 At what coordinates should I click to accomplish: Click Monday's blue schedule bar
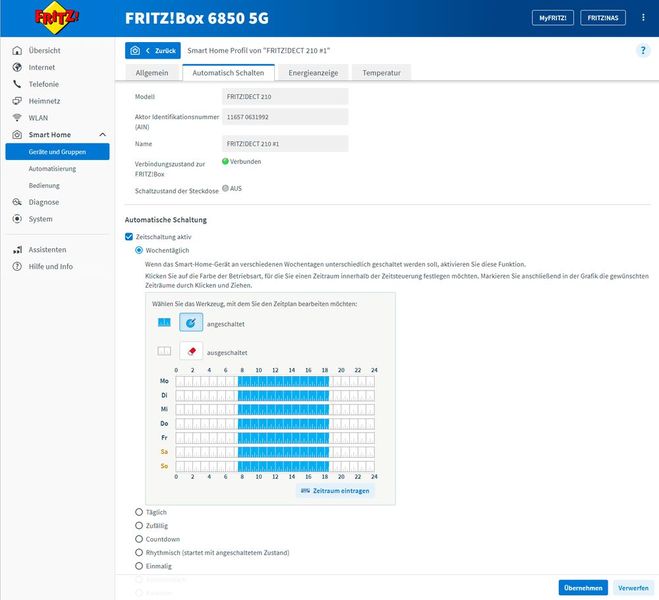(283, 381)
